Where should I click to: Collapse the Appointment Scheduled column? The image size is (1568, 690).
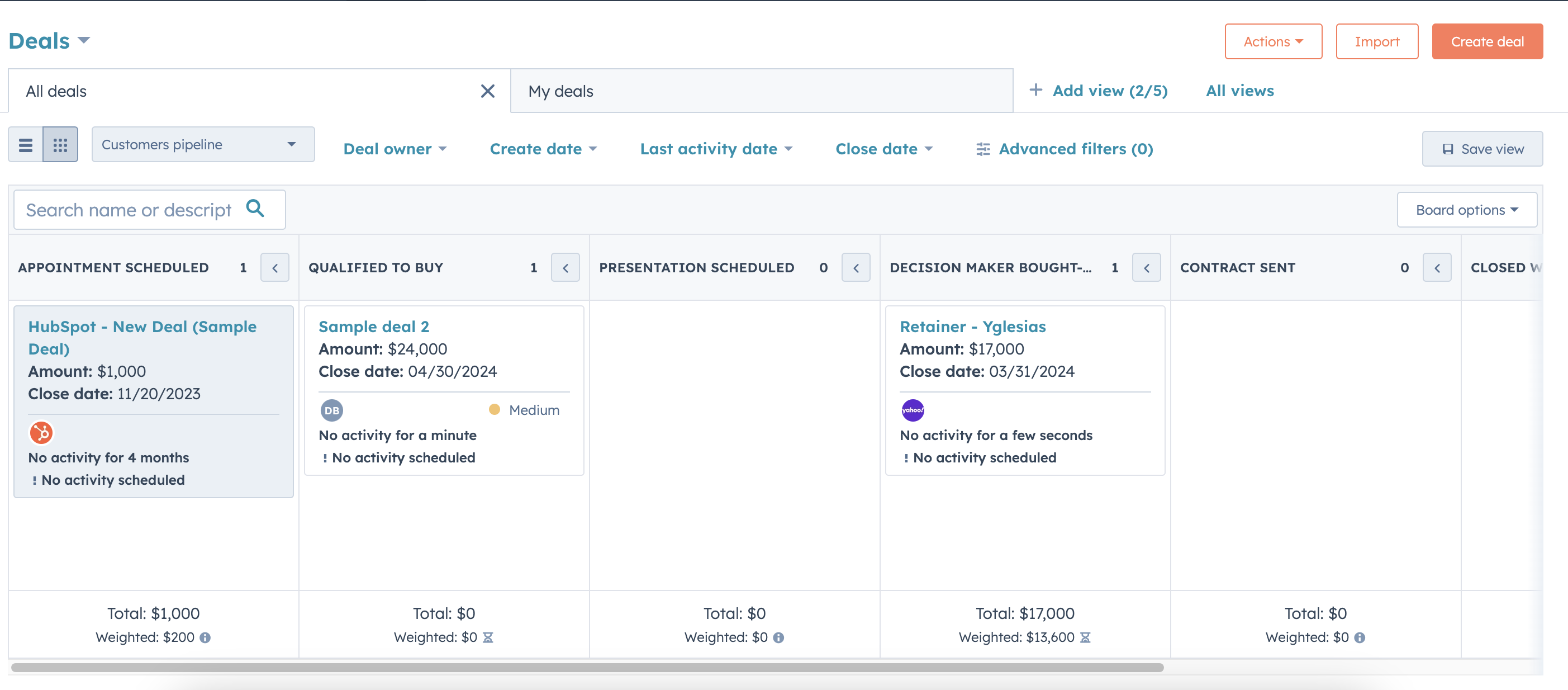point(275,267)
